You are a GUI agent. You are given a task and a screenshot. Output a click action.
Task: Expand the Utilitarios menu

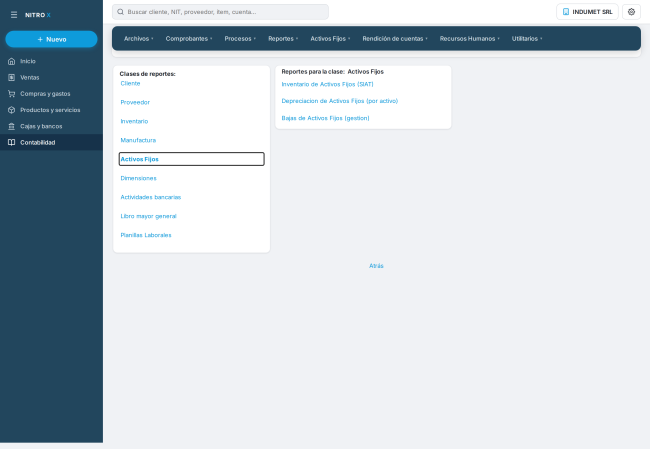click(527, 39)
